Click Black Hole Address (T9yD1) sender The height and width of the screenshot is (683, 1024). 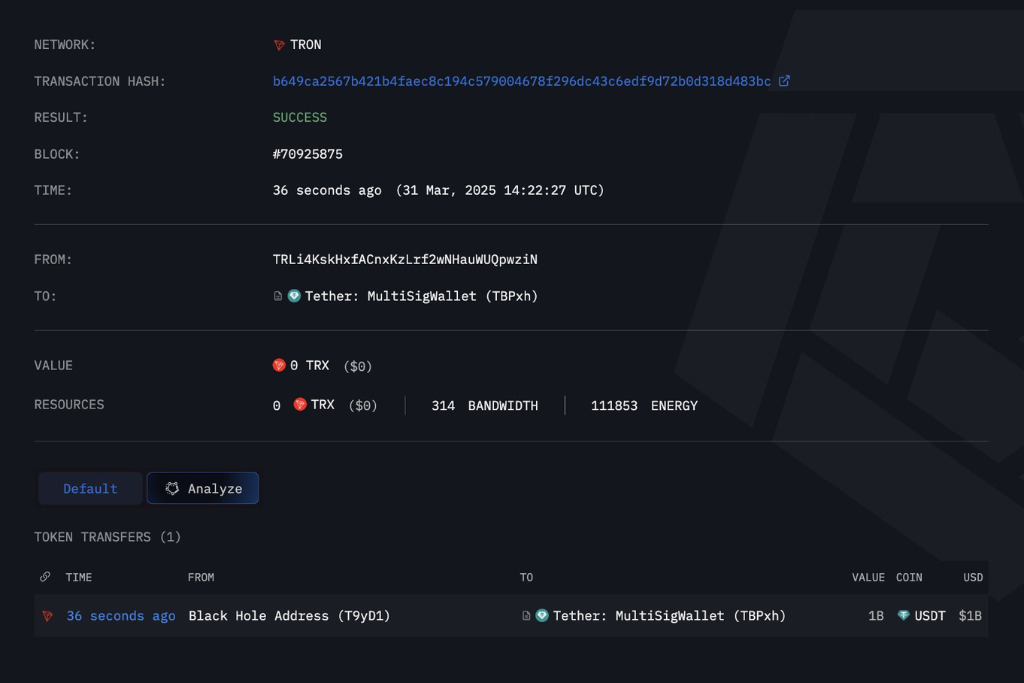pos(289,616)
